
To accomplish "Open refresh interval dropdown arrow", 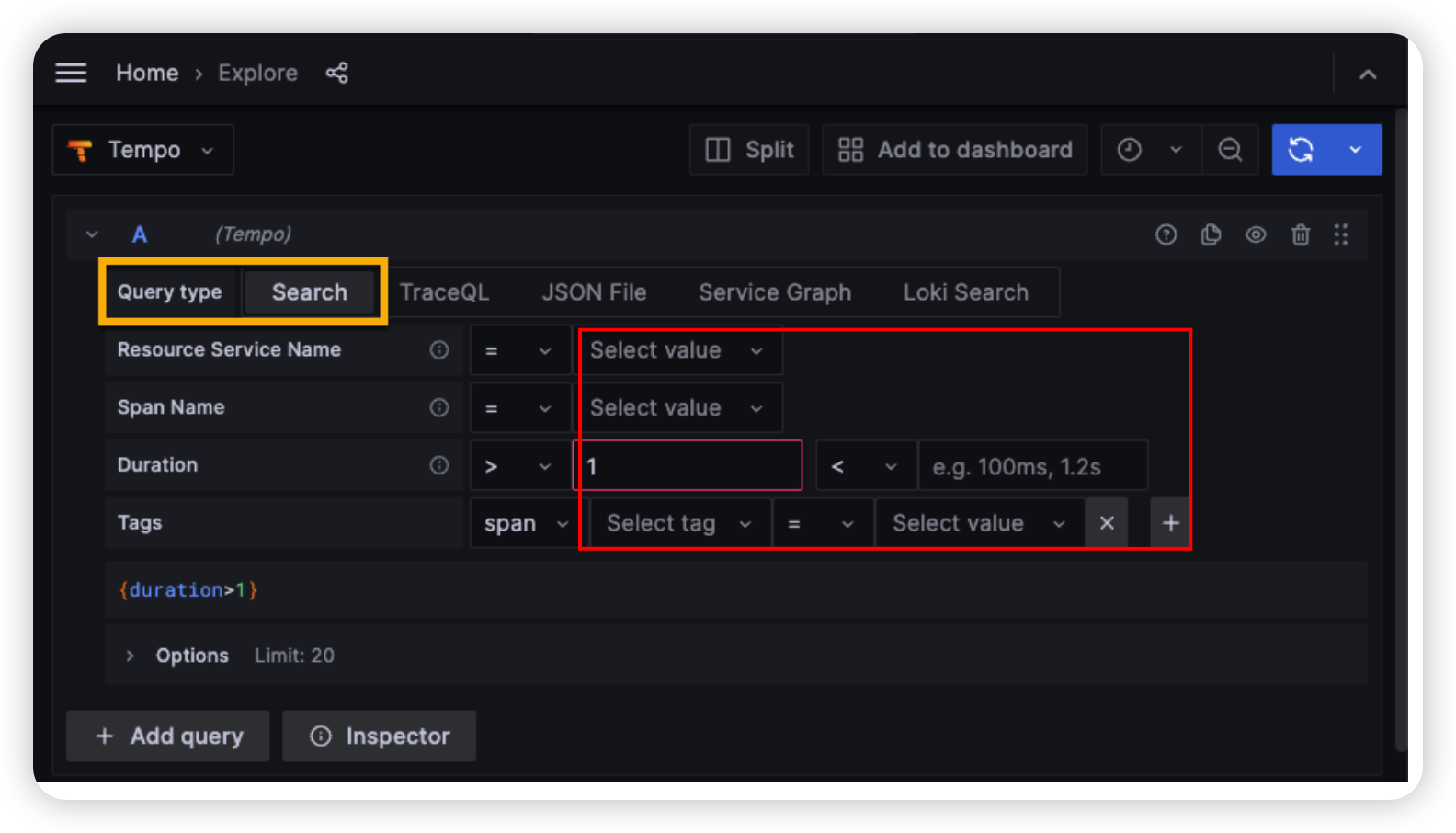I will [x=1356, y=150].
